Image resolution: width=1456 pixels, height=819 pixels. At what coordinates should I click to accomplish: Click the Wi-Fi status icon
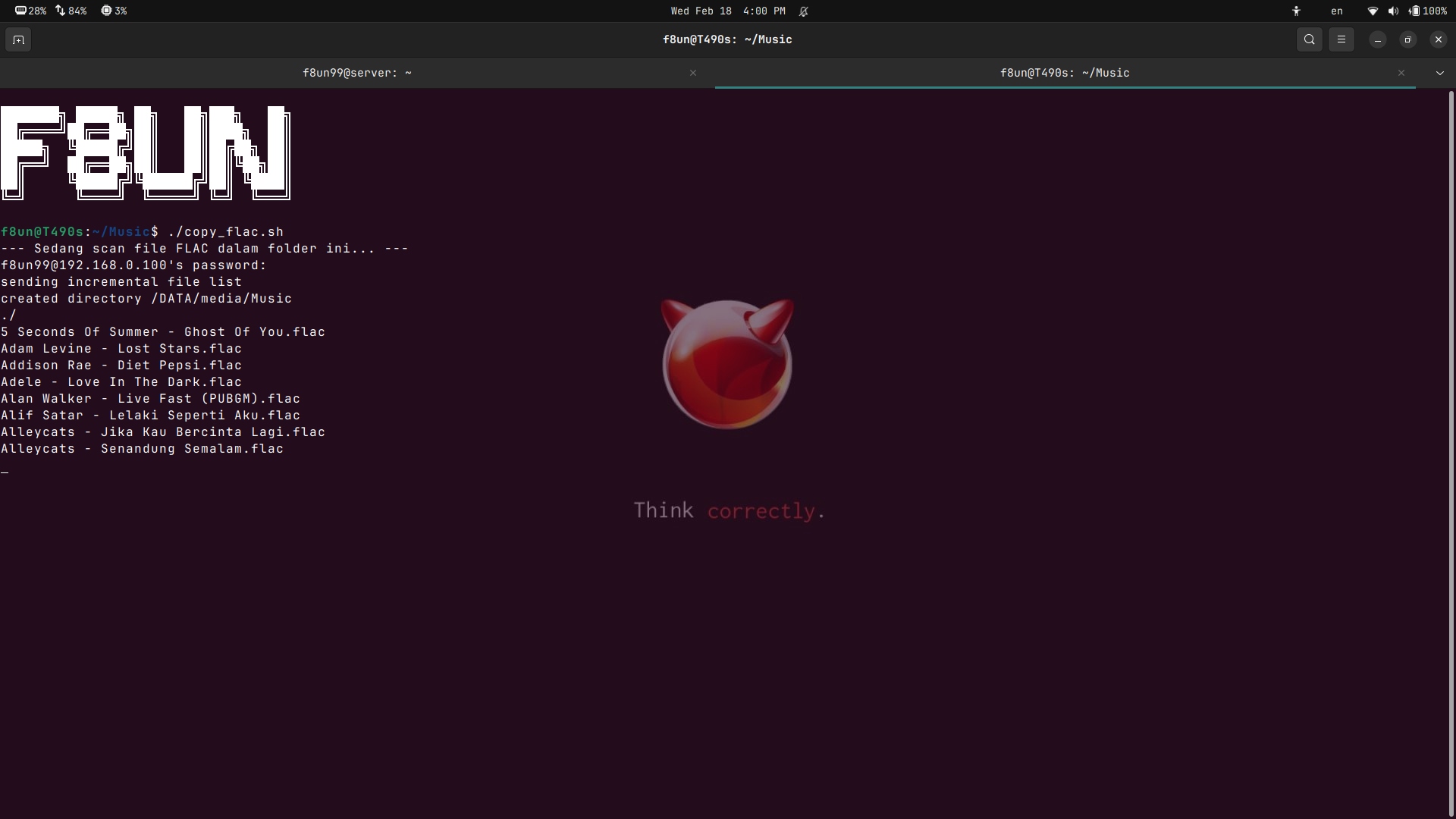[1373, 11]
